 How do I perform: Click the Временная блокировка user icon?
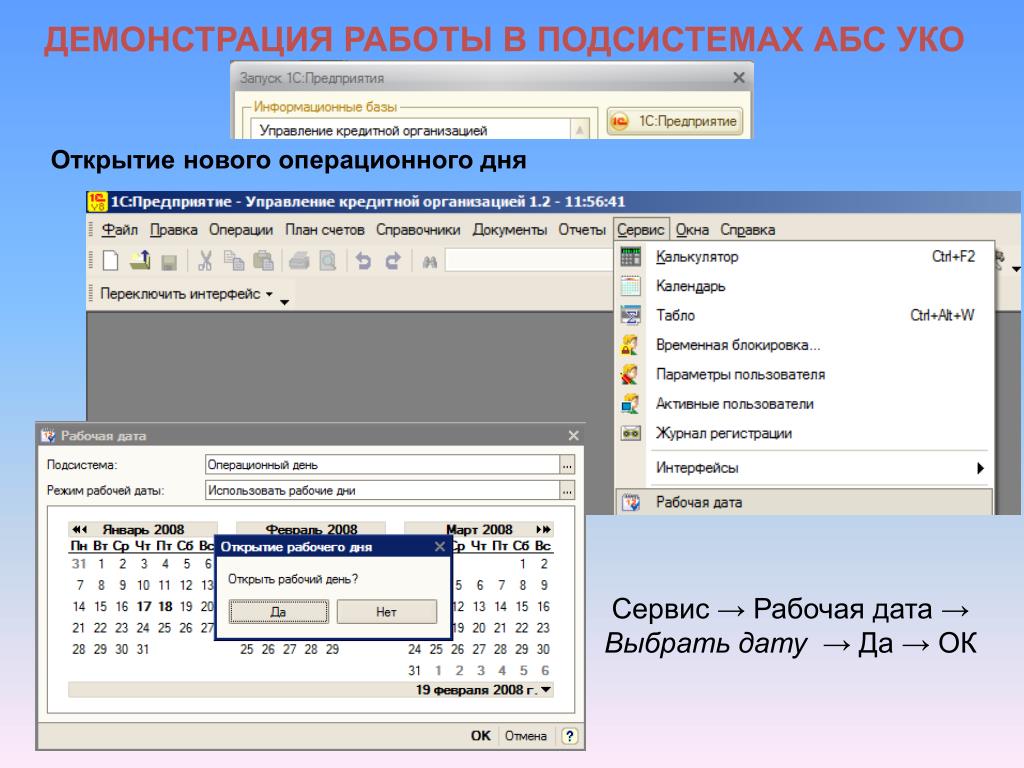tap(630, 345)
